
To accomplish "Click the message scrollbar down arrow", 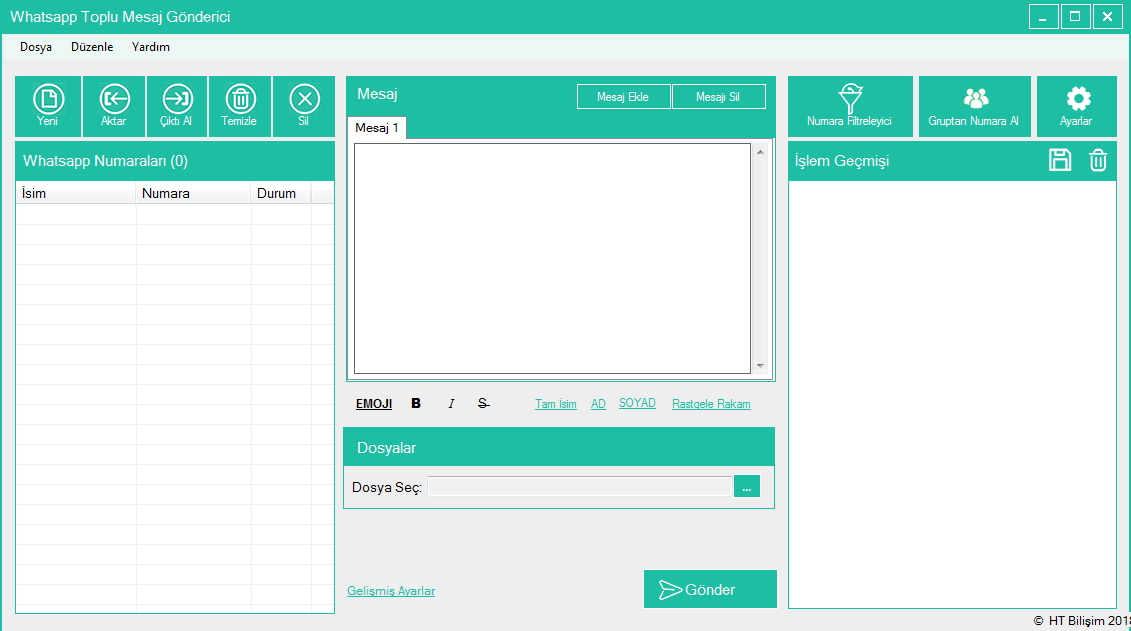I will [760, 366].
